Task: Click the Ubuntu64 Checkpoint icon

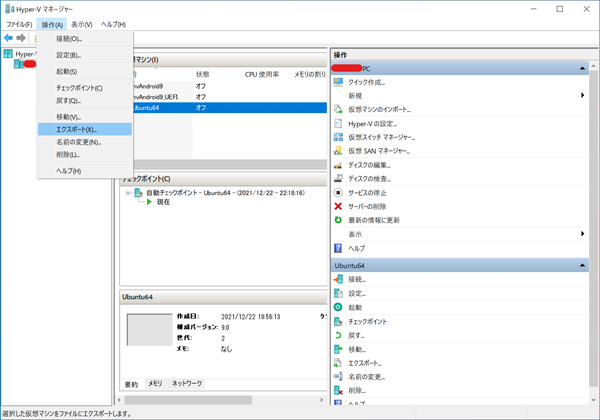Action: pyautogui.click(x=338, y=322)
